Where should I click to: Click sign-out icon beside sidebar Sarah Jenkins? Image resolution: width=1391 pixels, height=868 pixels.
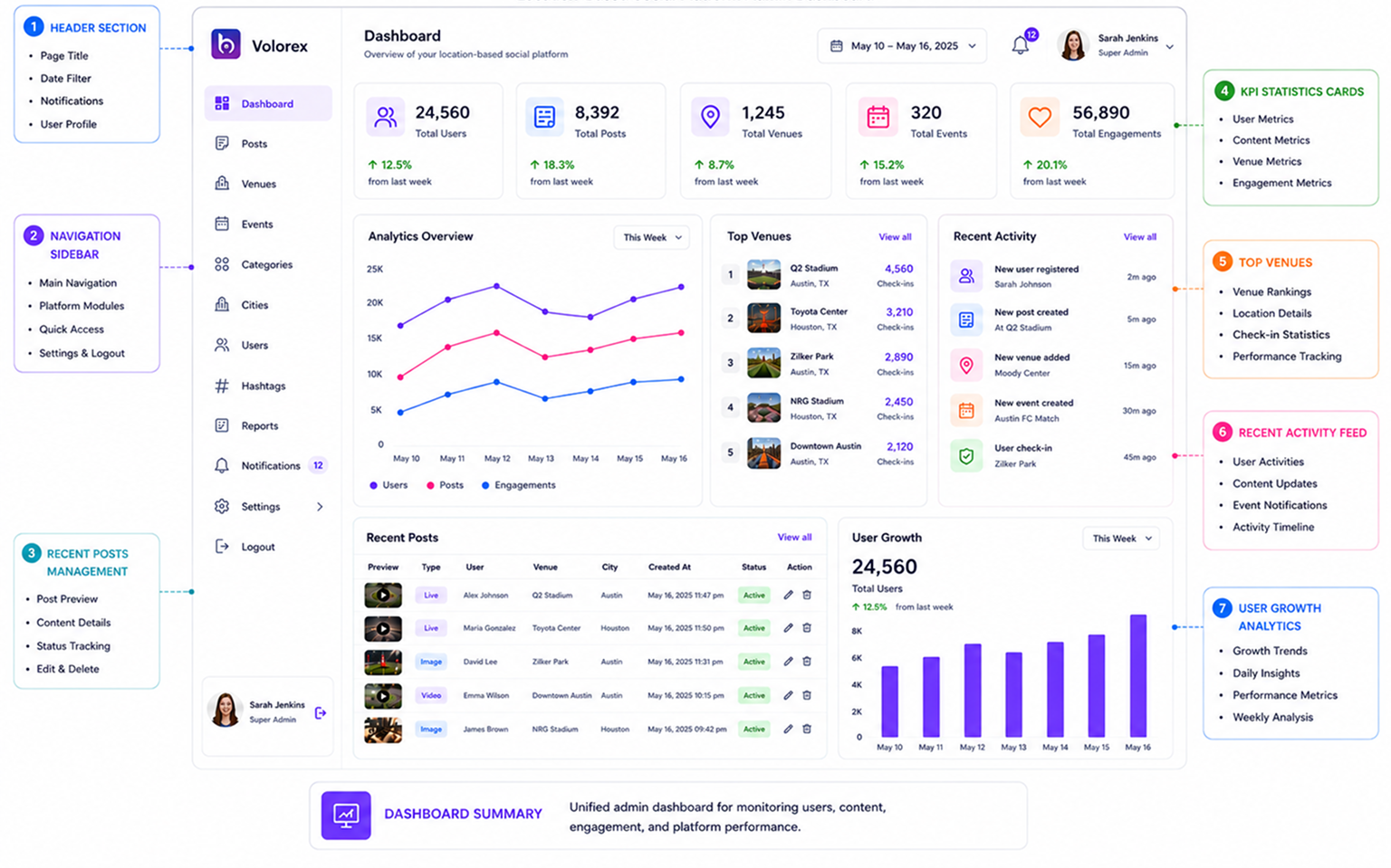click(321, 713)
